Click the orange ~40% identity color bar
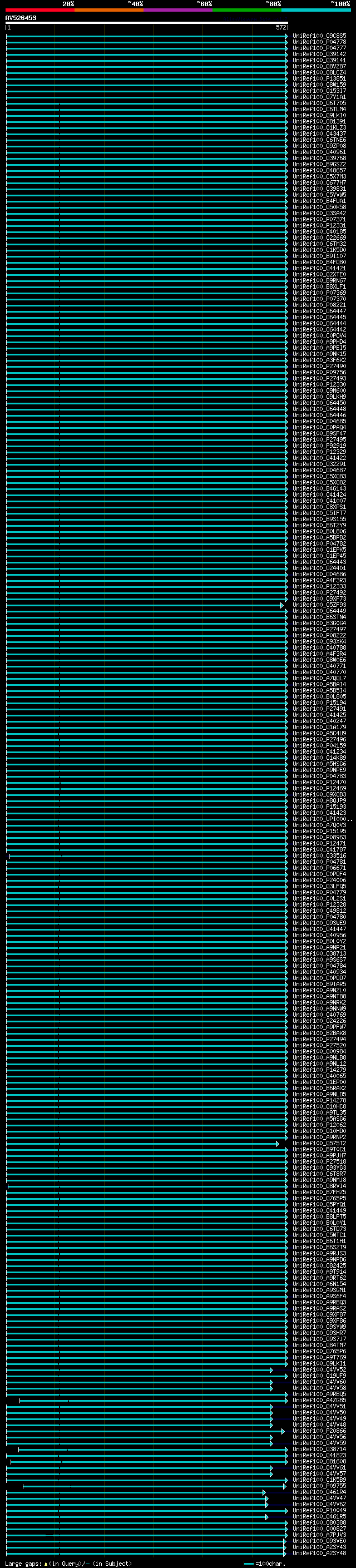The height and width of the screenshot is (1568, 356). [109, 10]
